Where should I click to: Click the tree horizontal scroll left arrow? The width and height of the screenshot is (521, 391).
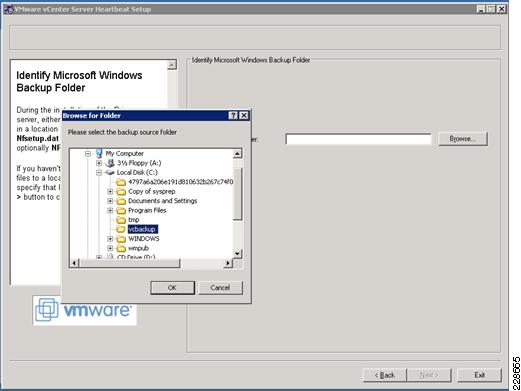74,263
